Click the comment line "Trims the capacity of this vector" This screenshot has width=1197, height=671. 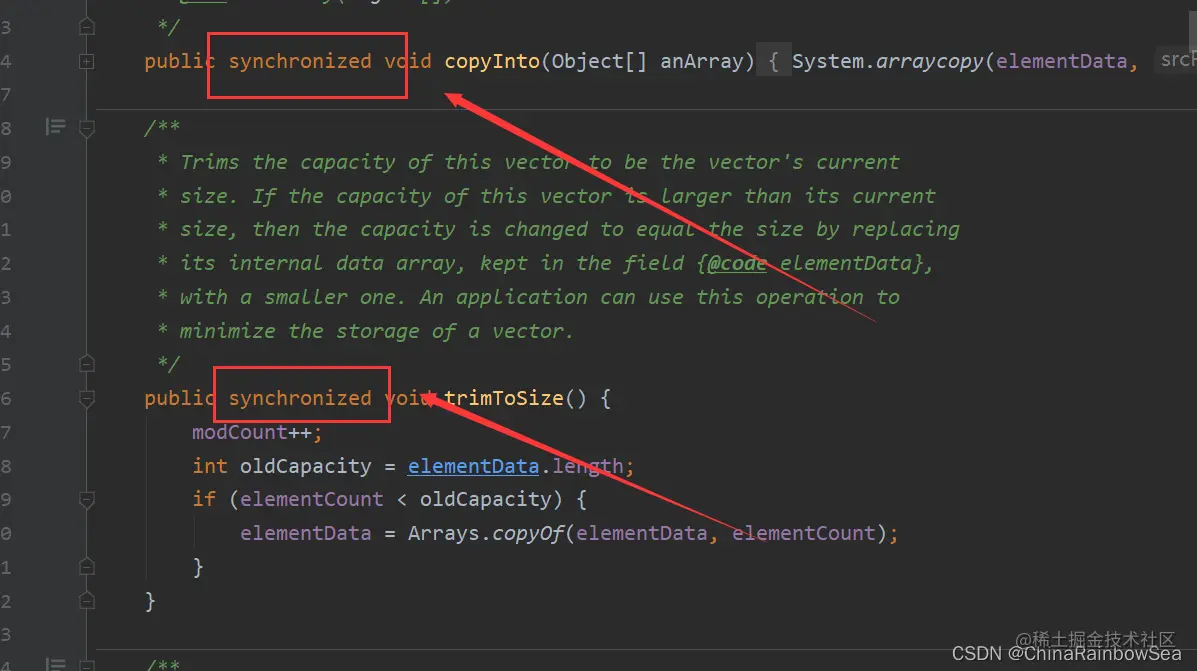pos(528,162)
